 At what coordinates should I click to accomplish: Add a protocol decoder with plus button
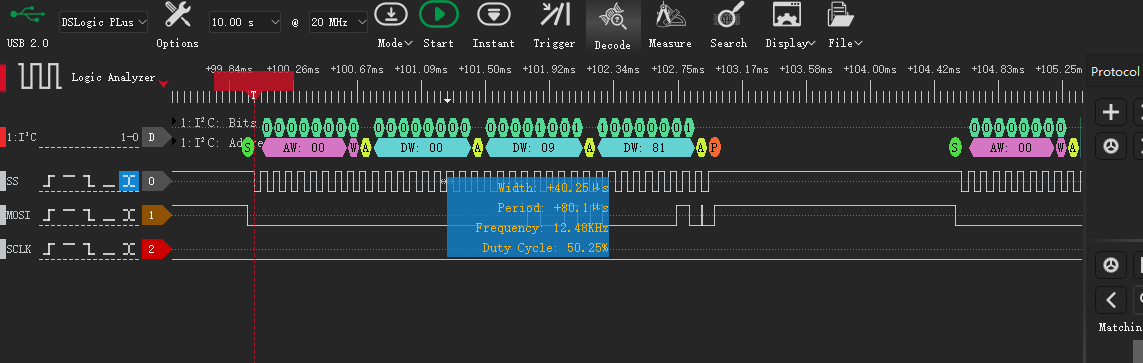point(1111,112)
